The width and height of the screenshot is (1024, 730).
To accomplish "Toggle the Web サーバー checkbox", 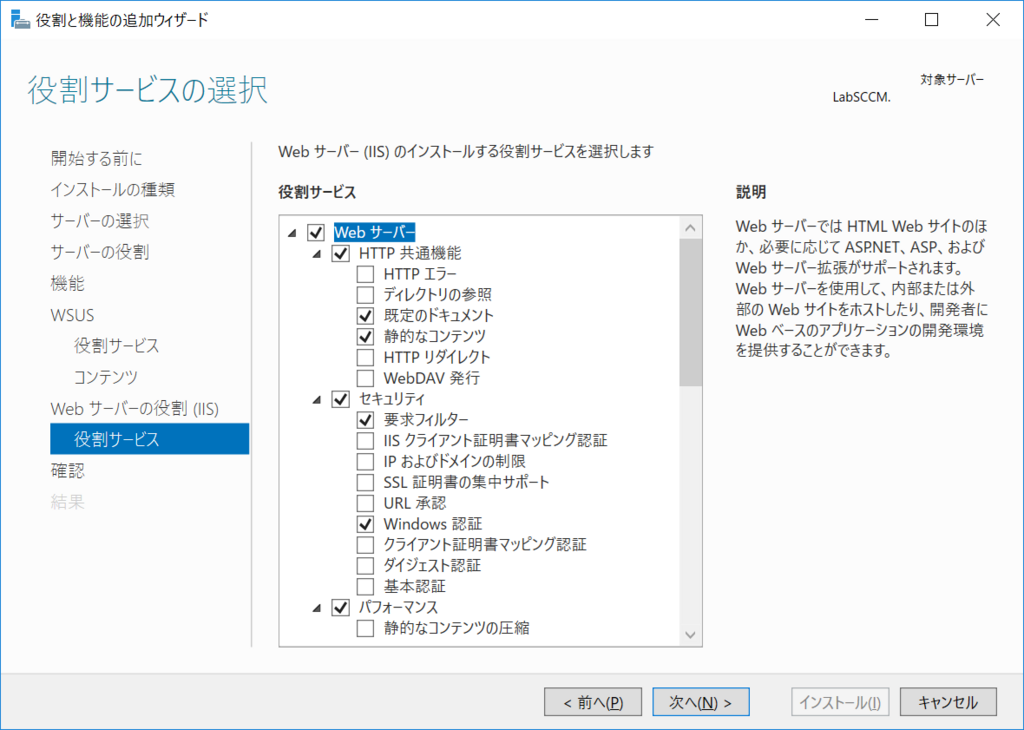I will point(316,232).
